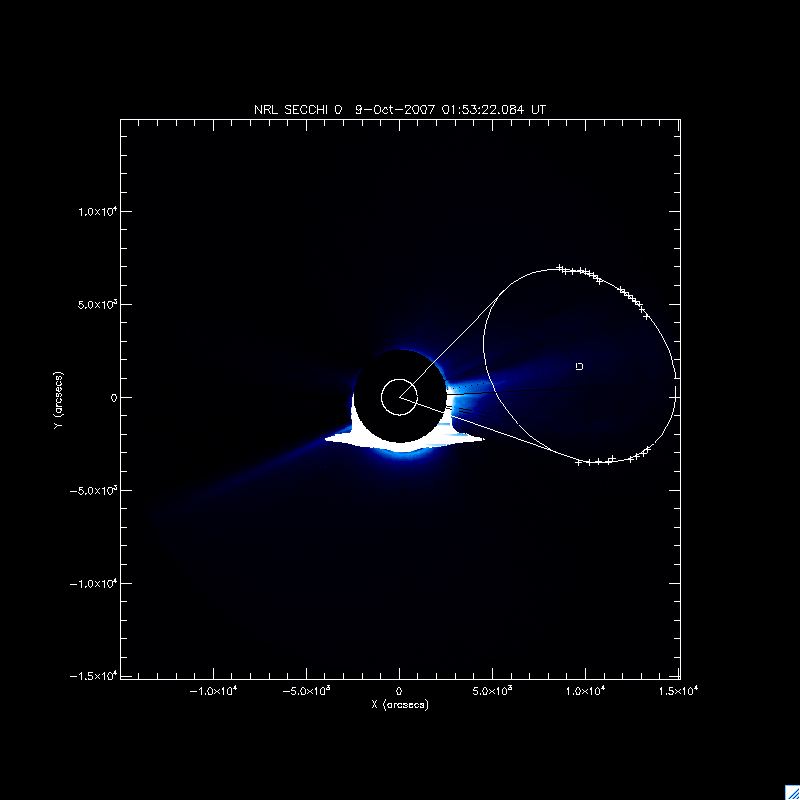Screen dimensions: 800x800
Task: Select the leftmost cross marker on the ellipse's lower arc
Action: tap(579, 461)
